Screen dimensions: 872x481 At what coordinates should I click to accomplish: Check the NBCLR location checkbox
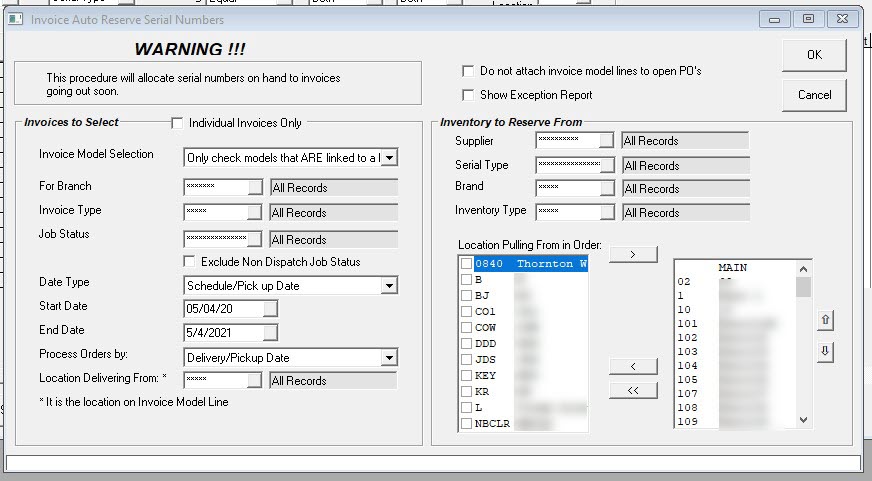point(467,424)
